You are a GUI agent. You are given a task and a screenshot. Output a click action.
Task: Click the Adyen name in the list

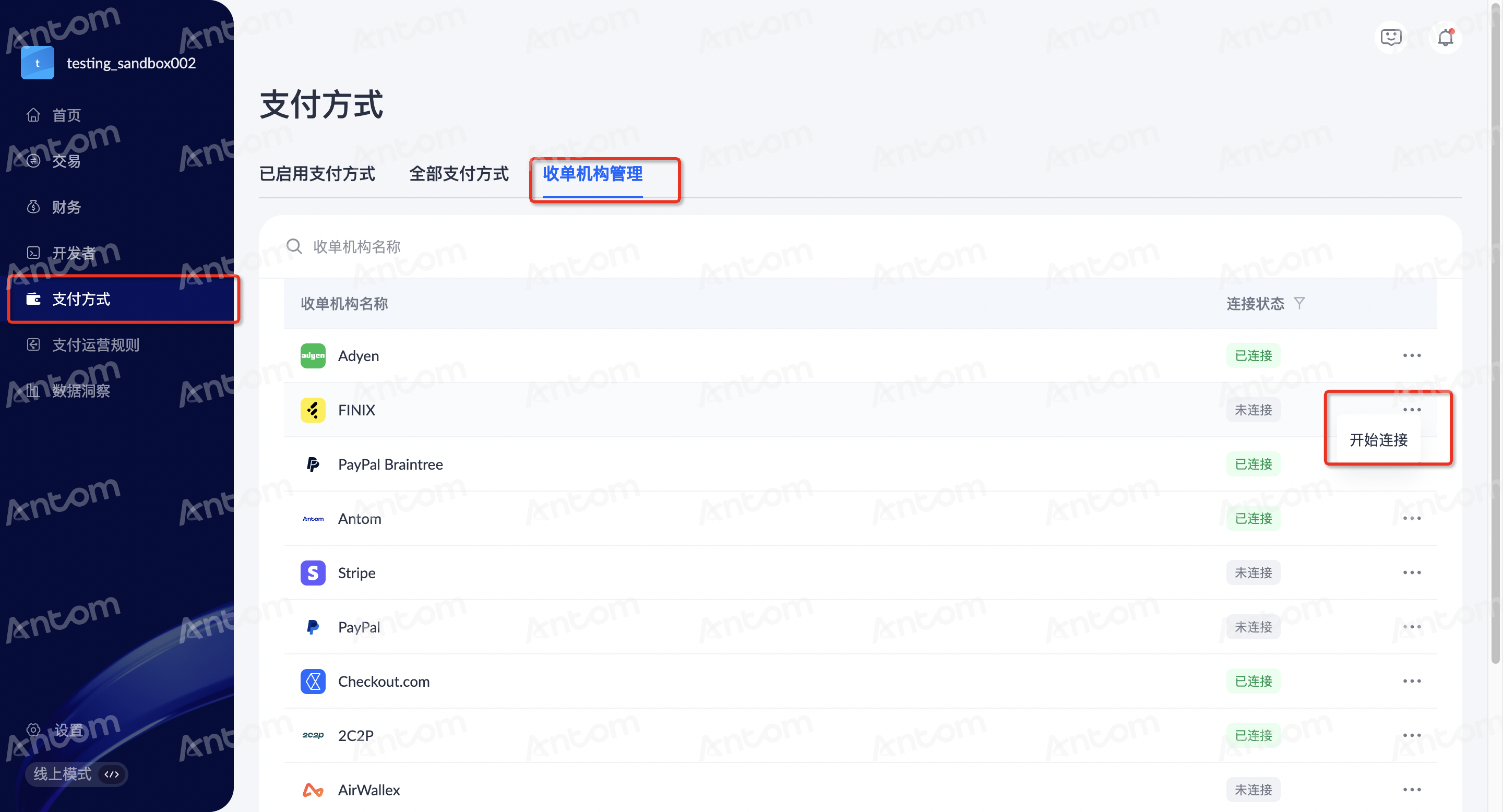point(358,356)
